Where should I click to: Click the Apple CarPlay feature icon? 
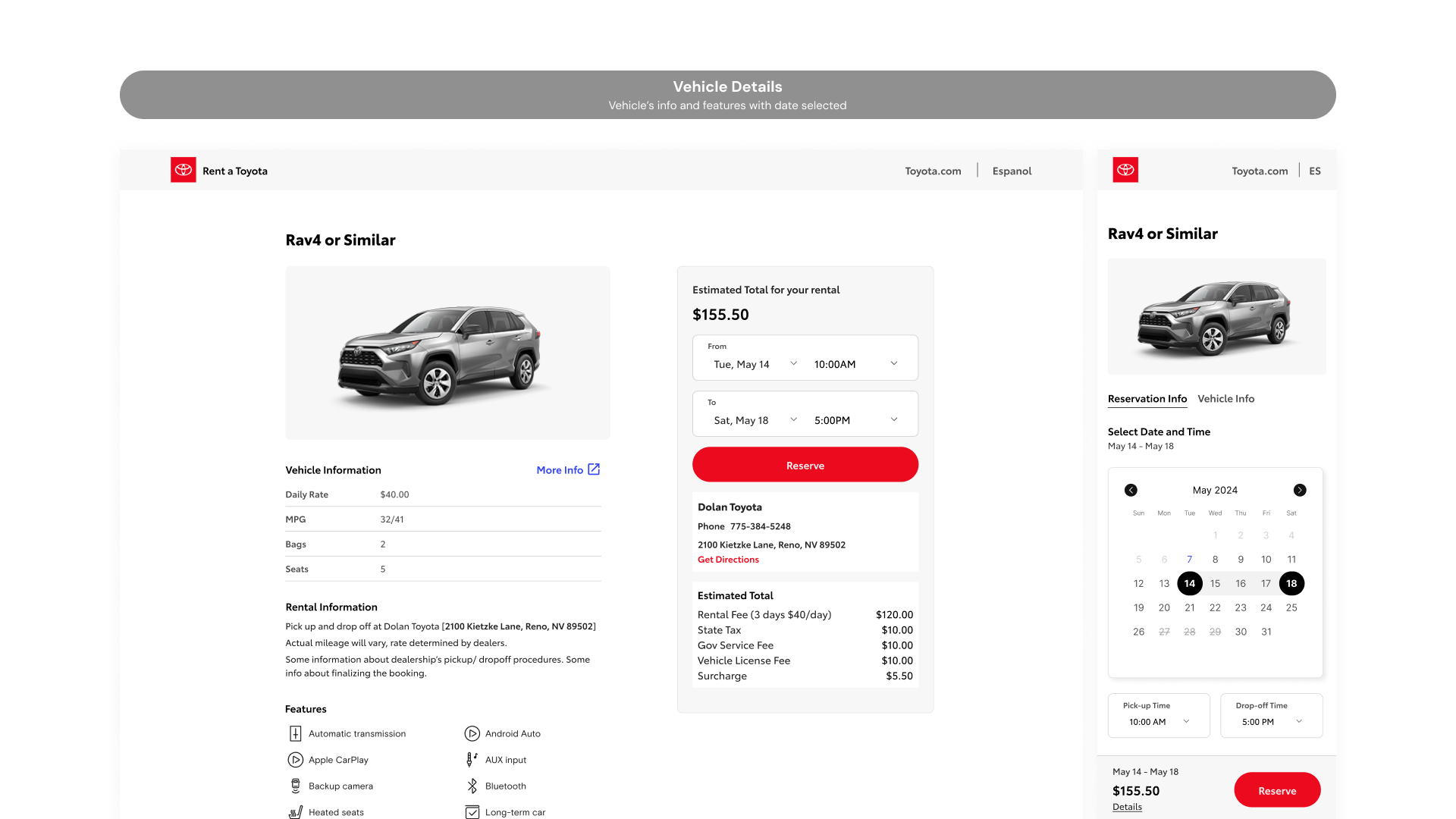click(x=296, y=760)
